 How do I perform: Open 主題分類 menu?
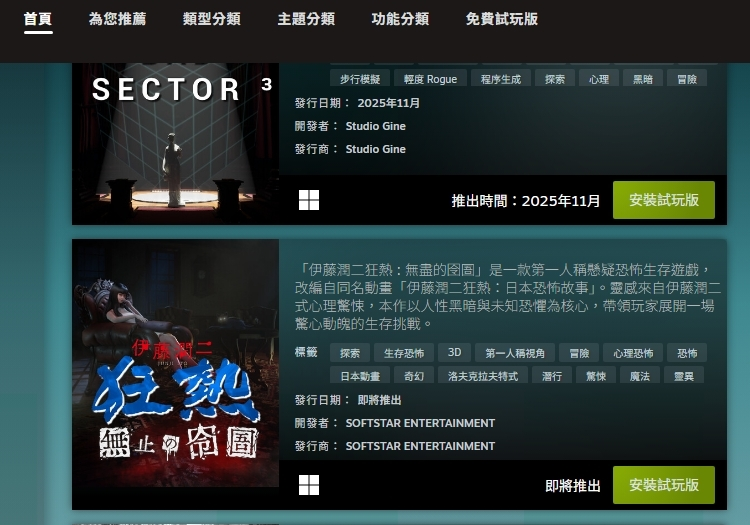pos(306,19)
